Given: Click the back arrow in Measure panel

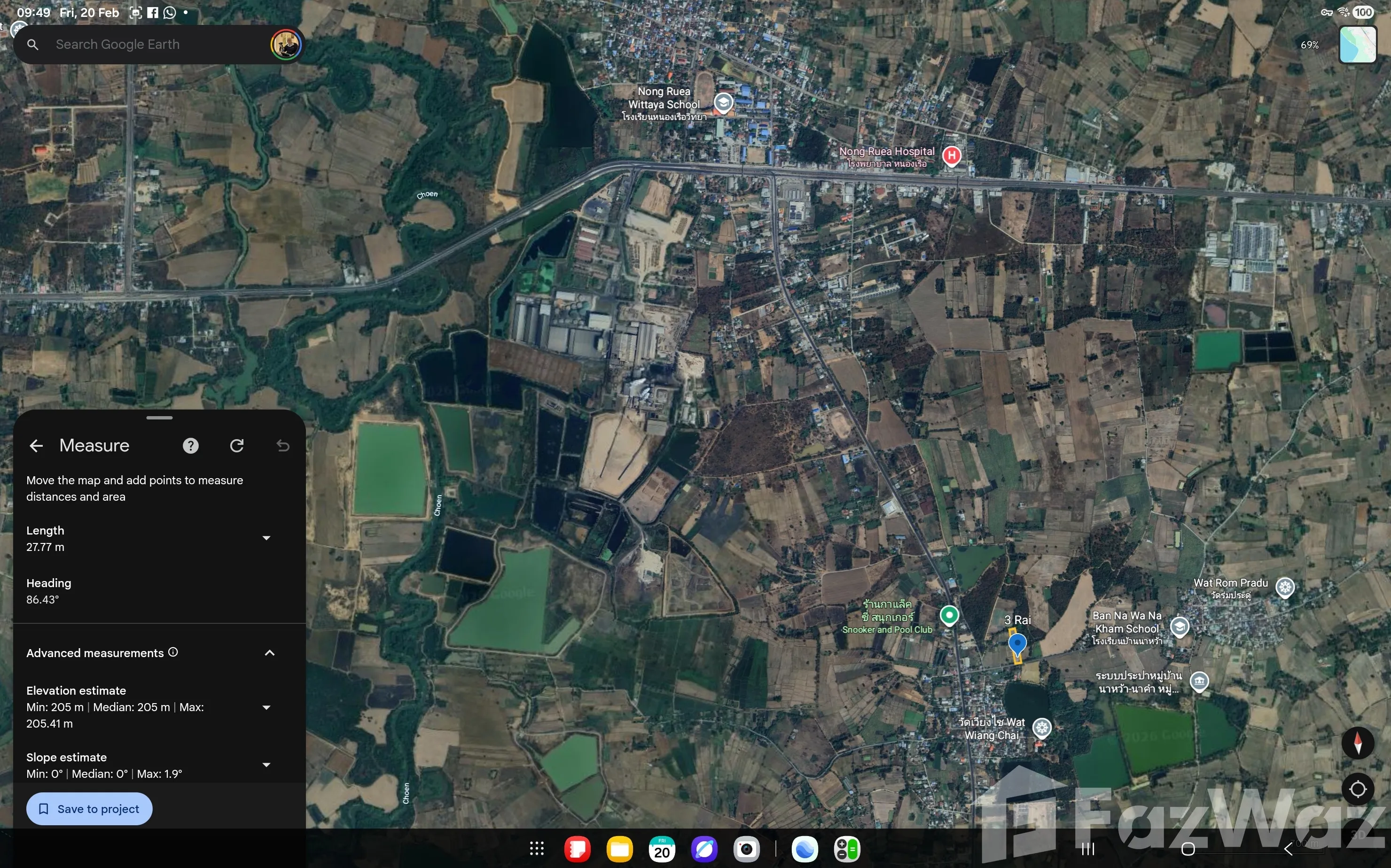Looking at the screenshot, I should 36,446.
